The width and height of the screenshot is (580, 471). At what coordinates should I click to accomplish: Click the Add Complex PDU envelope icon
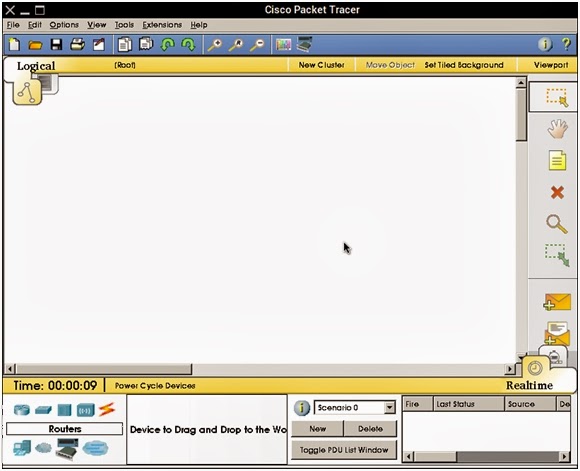click(557, 333)
